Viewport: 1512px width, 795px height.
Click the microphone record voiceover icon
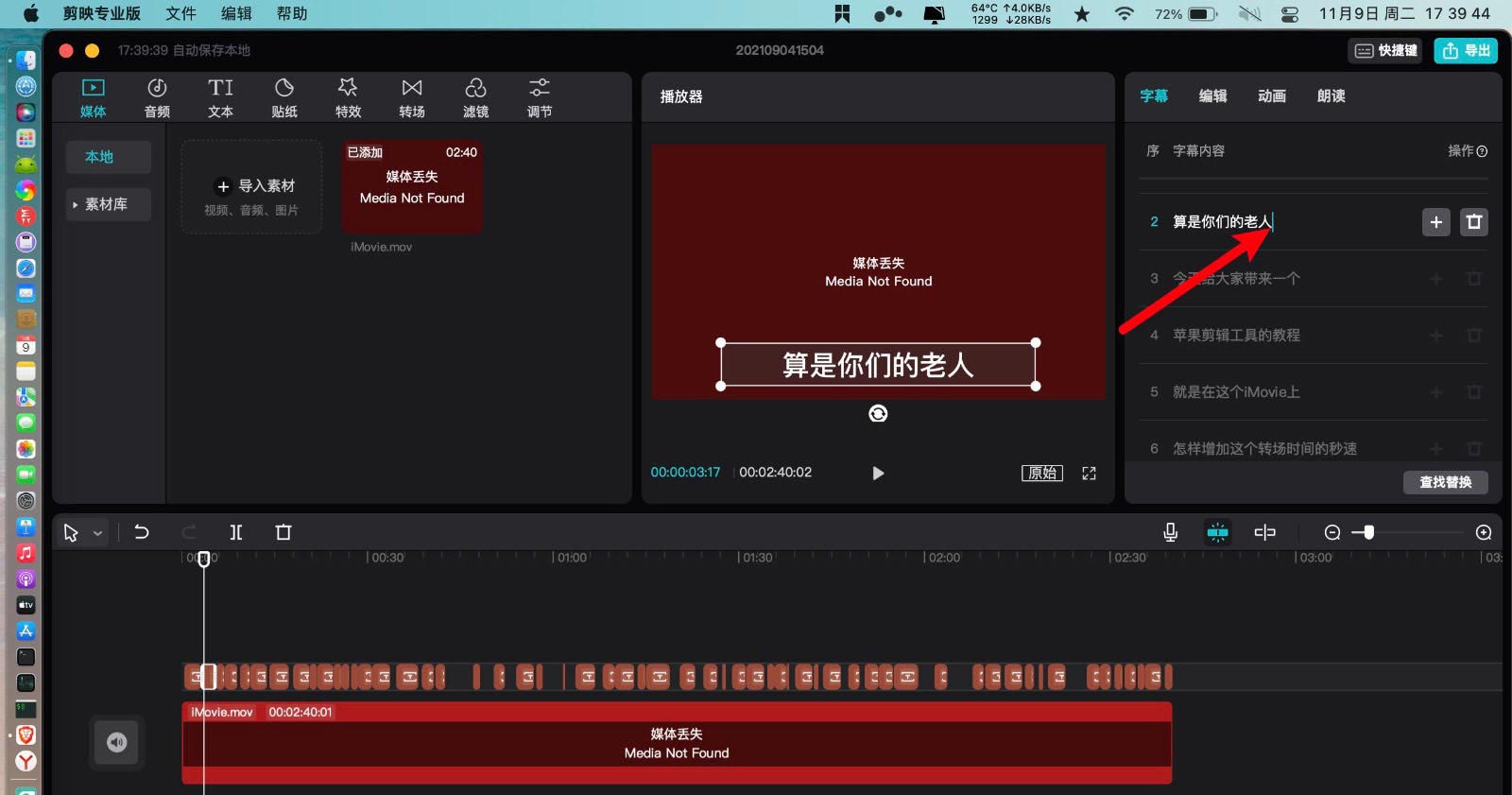pos(1170,532)
